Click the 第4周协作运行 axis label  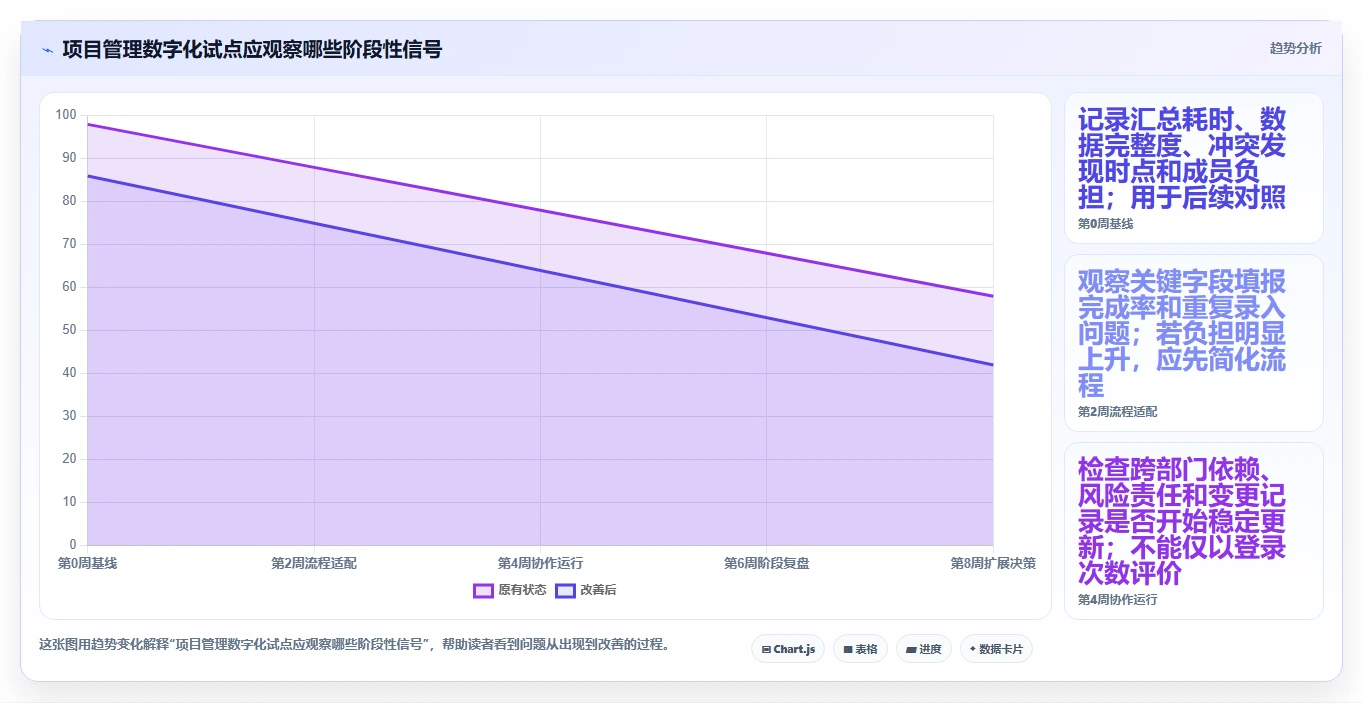540,564
